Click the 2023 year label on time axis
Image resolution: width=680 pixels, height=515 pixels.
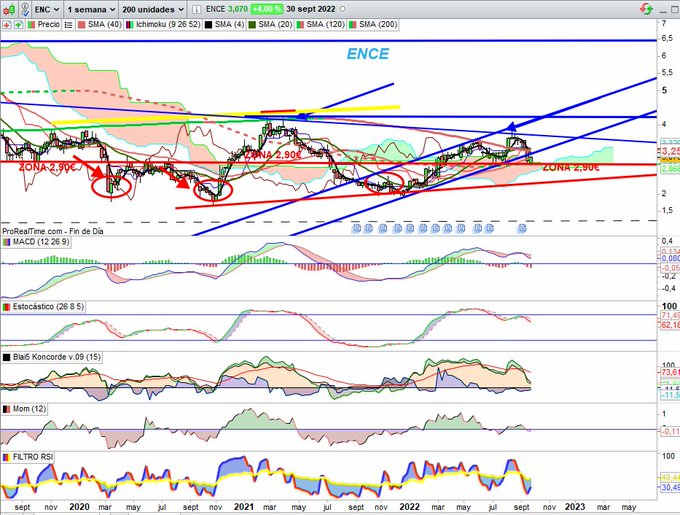[x=575, y=507]
